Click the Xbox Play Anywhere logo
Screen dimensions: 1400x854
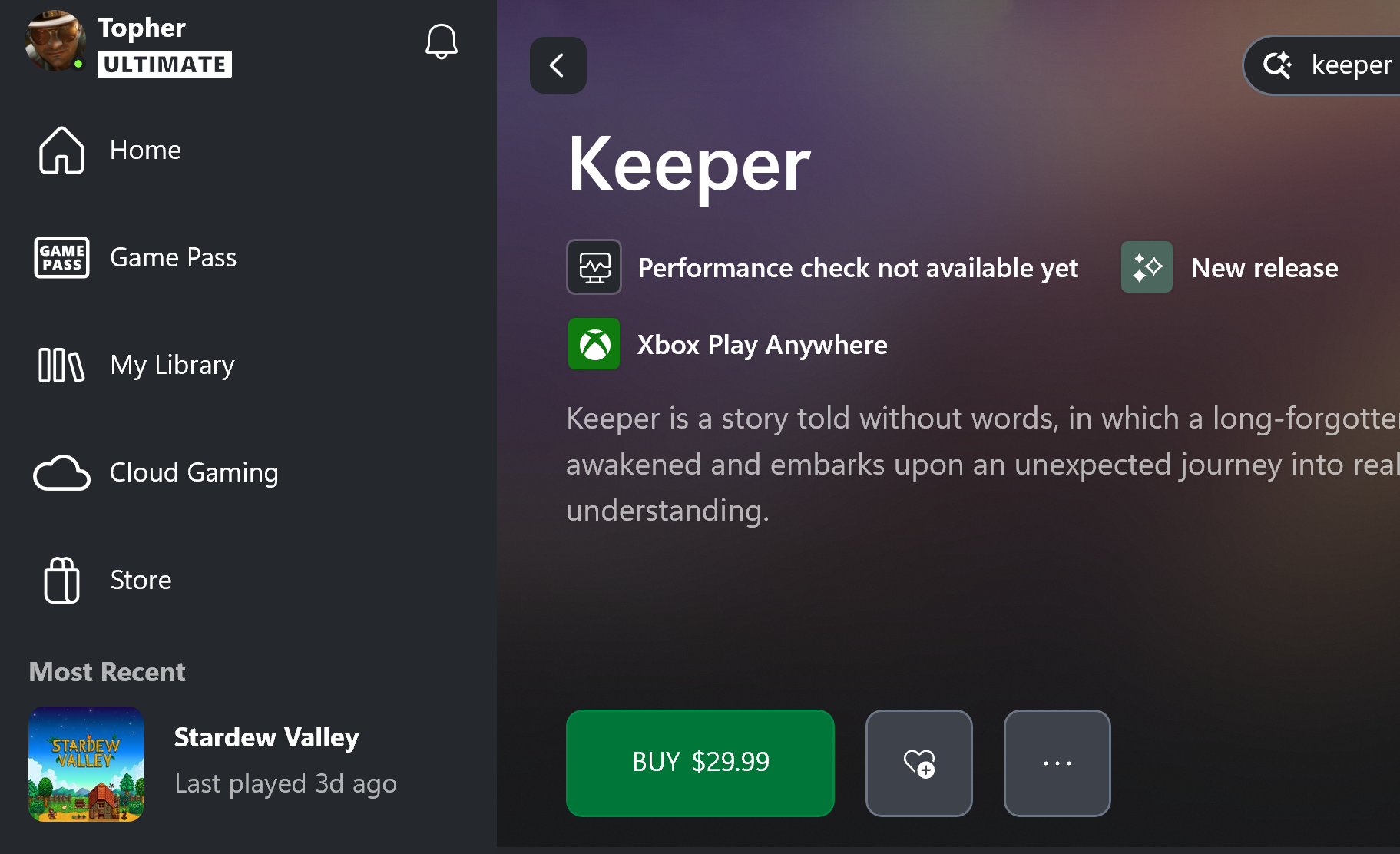click(594, 344)
